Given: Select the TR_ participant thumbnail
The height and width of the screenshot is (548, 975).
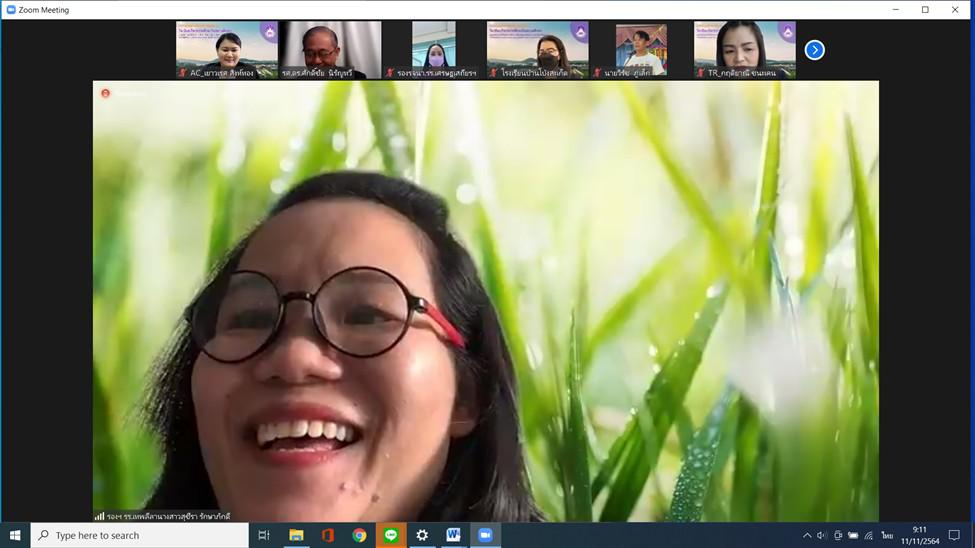Looking at the screenshot, I should point(745,50).
